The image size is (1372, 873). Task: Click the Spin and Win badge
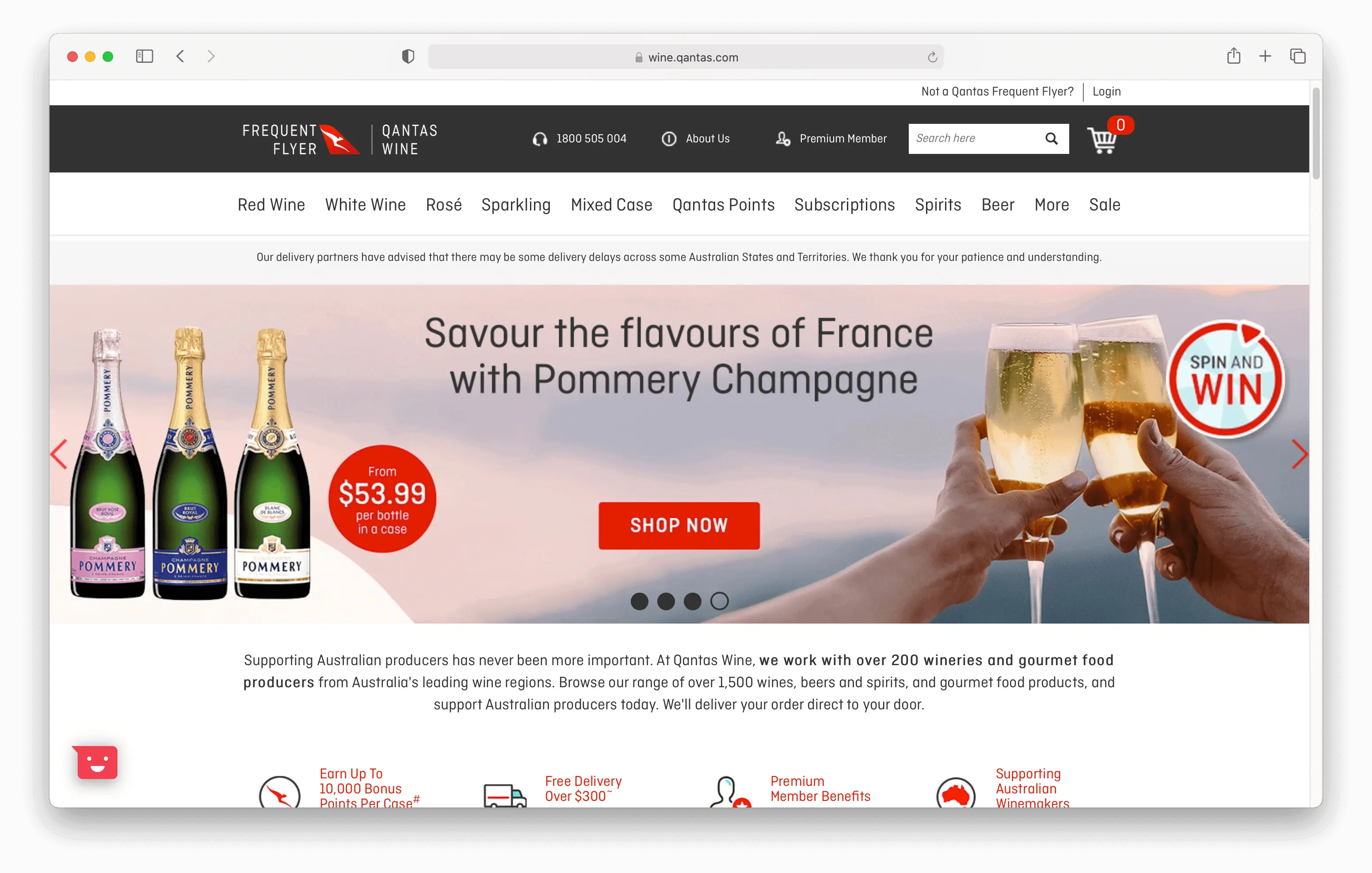(1226, 379)
